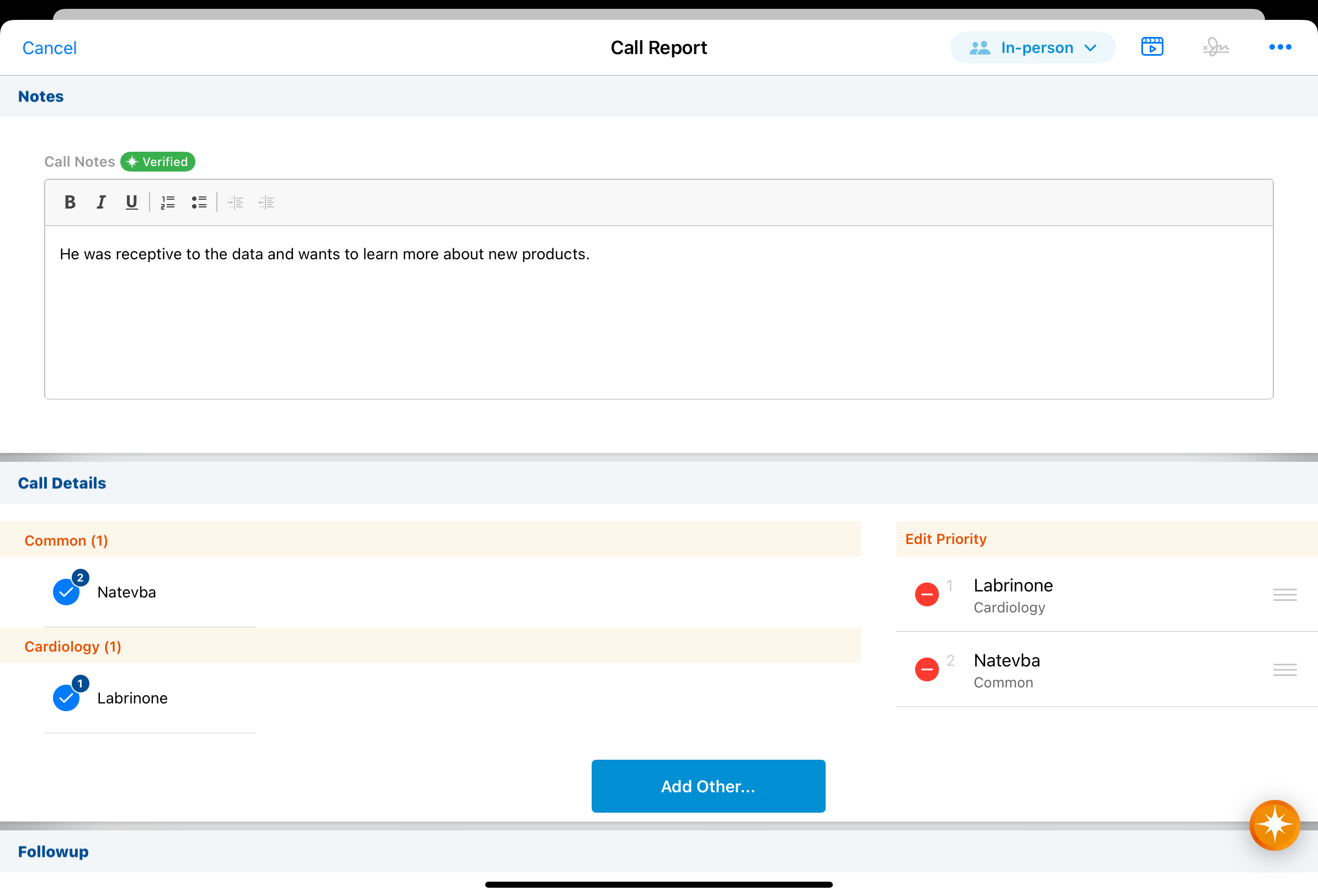Uncheck the Labrinone product checkbox

[x=66, y=698]
